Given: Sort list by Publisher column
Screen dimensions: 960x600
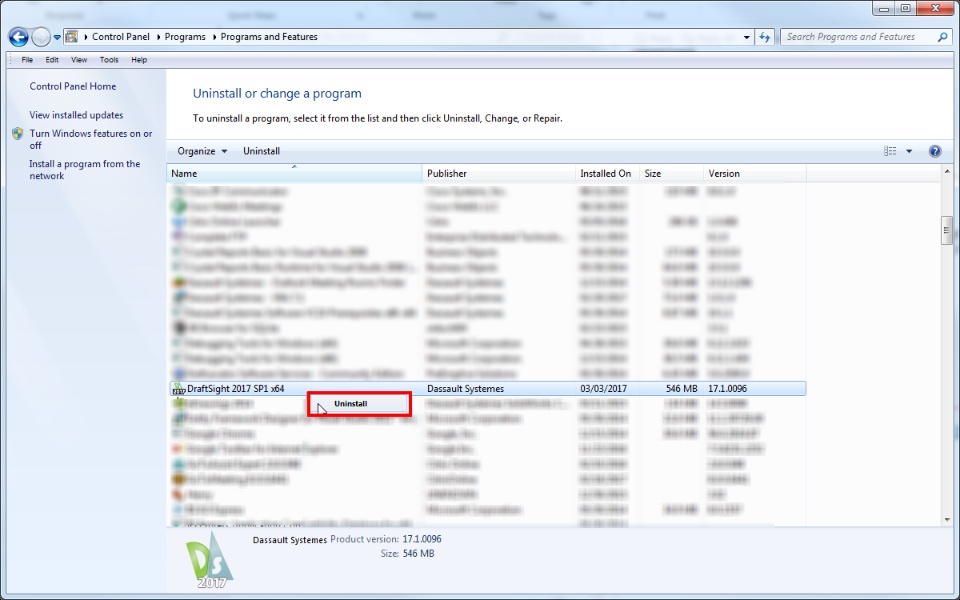Looking at the screenshot, I should coord(498,174).
